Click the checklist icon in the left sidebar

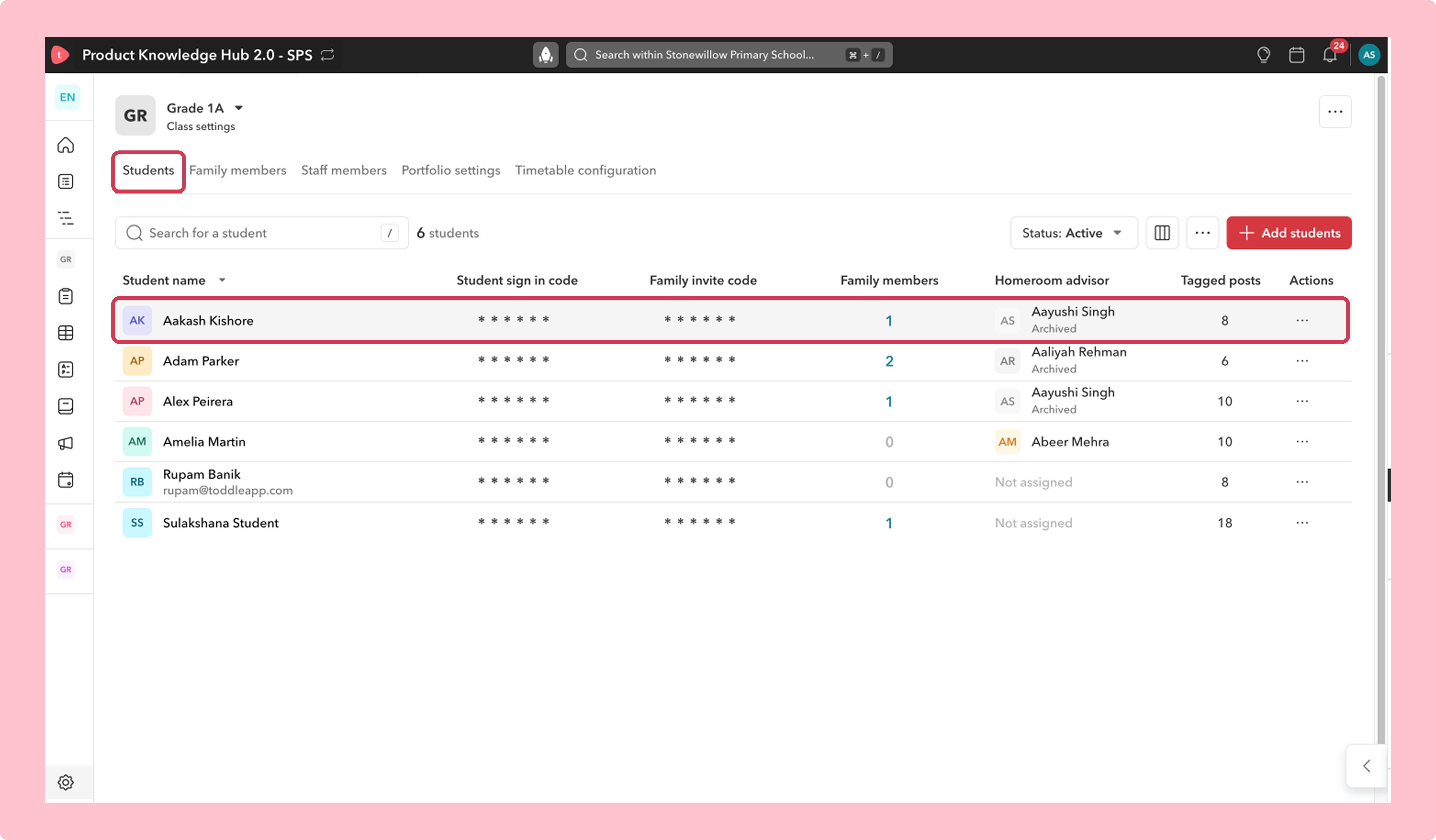pos(65,370)
